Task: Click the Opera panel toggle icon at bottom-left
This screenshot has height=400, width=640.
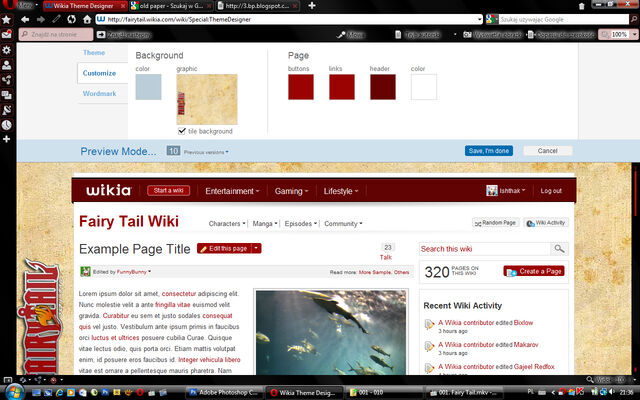Action: click(x=7, y=380)
